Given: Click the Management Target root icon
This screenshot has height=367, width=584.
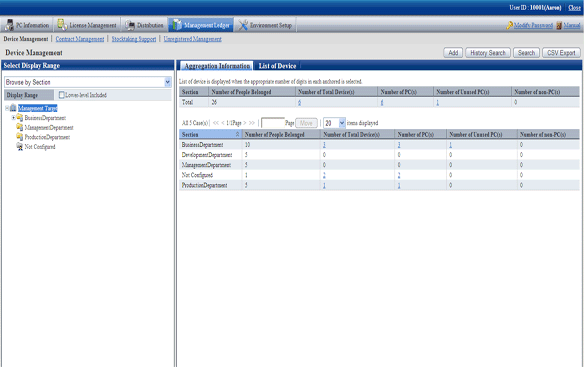Looking at the screenshot, I should (x=13, y=108).
